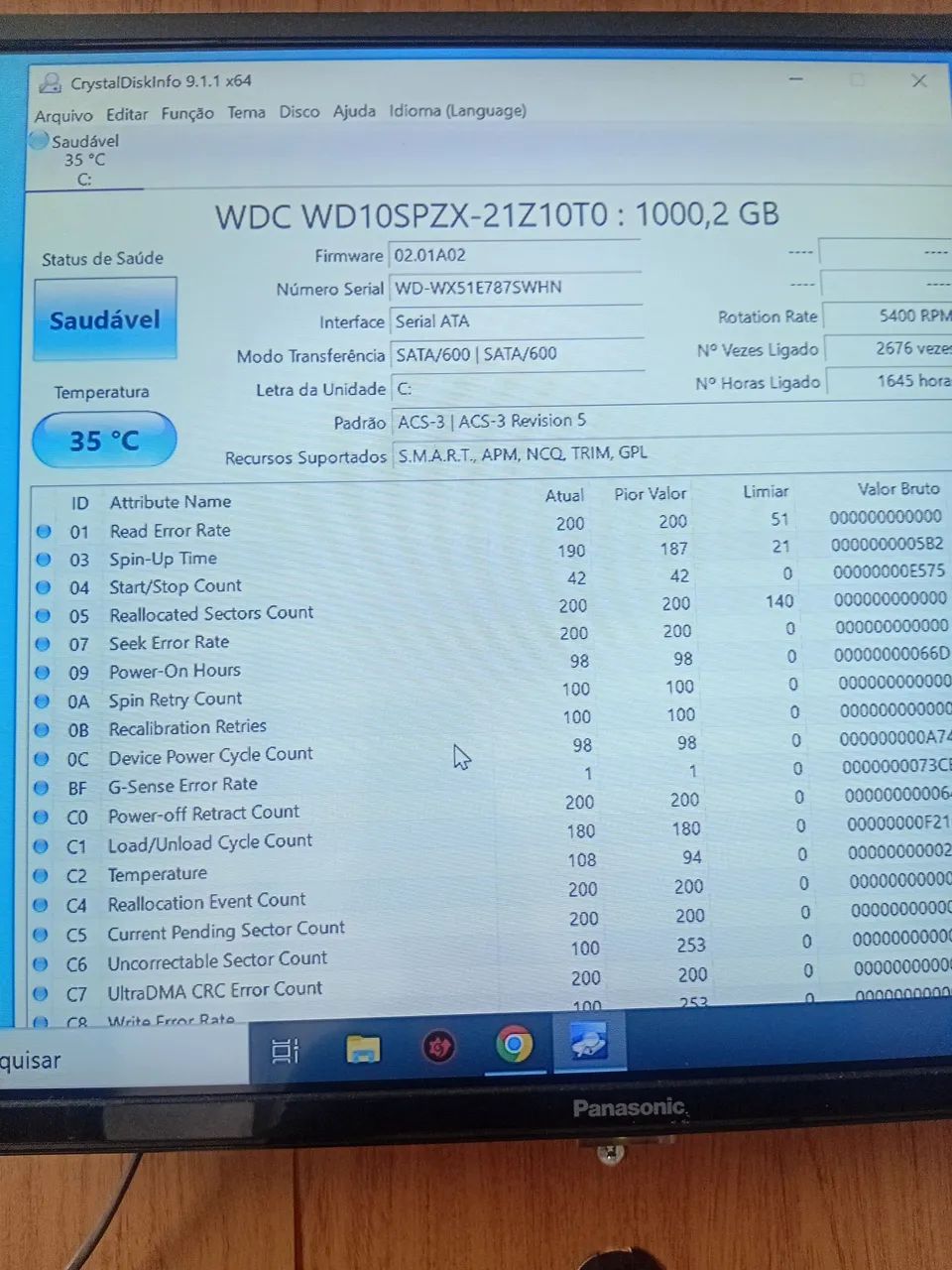Click the 35 °C temperature button
The width and height of the screenshot is (952, 1270).
point(104,441)
